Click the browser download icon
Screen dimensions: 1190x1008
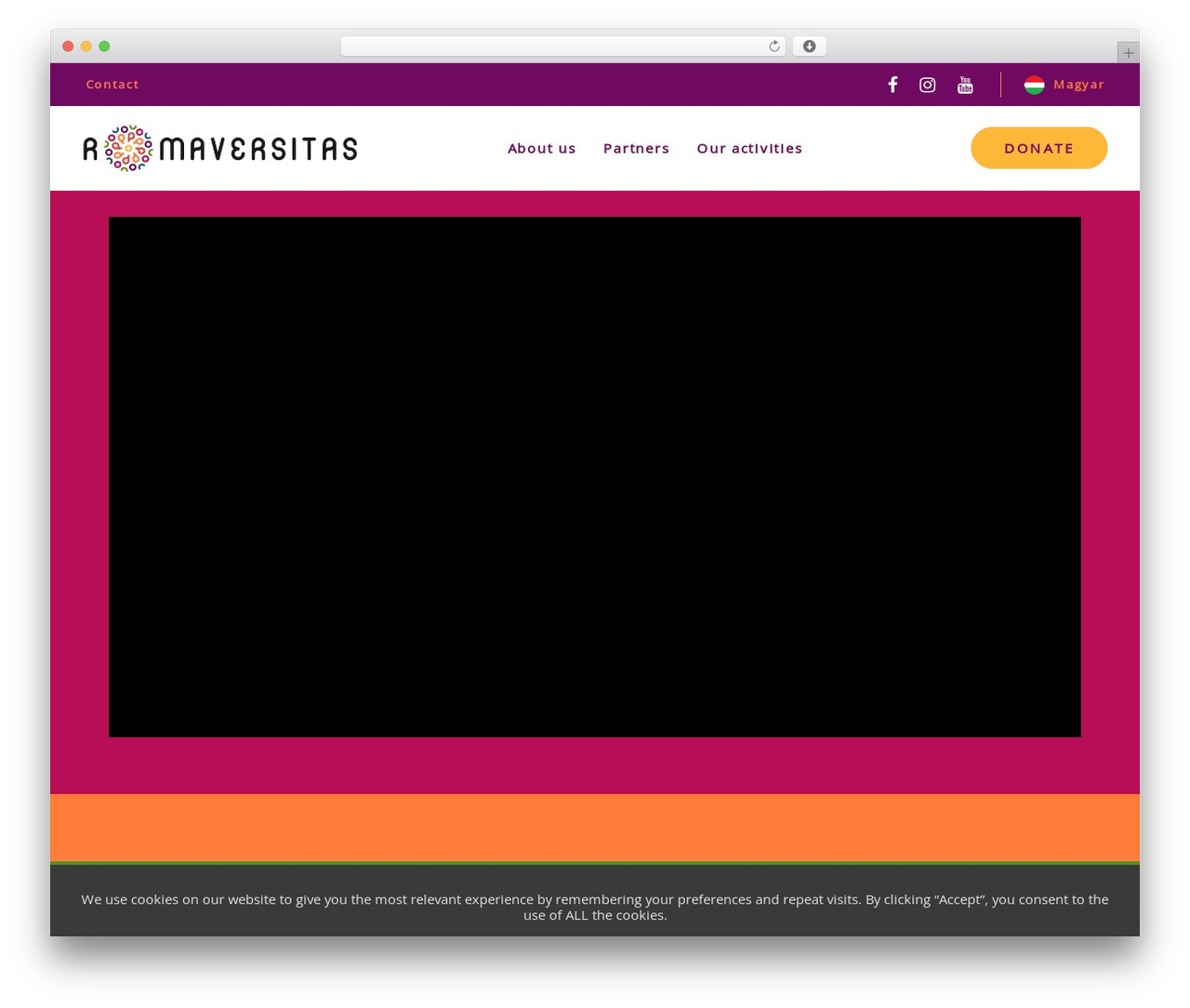tap(809, 46)
